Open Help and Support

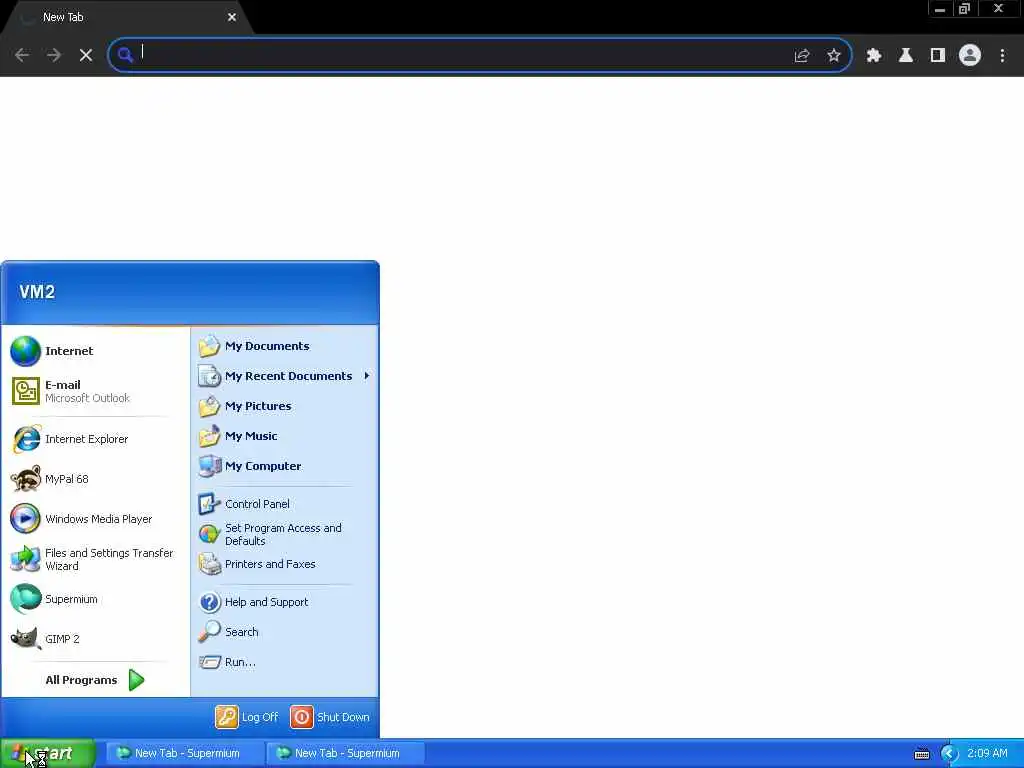point(284,602)
